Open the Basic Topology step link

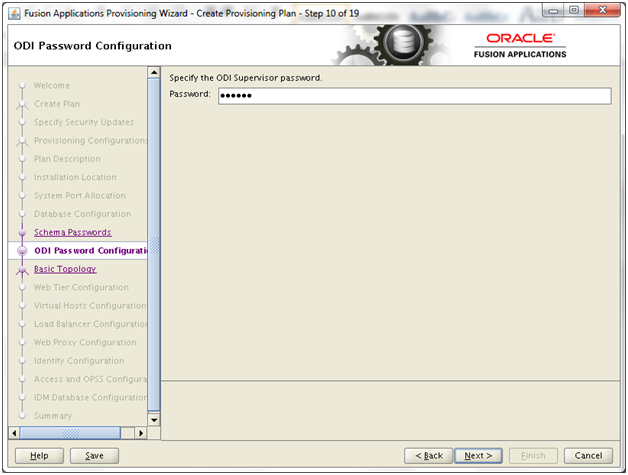coord(65,269)
